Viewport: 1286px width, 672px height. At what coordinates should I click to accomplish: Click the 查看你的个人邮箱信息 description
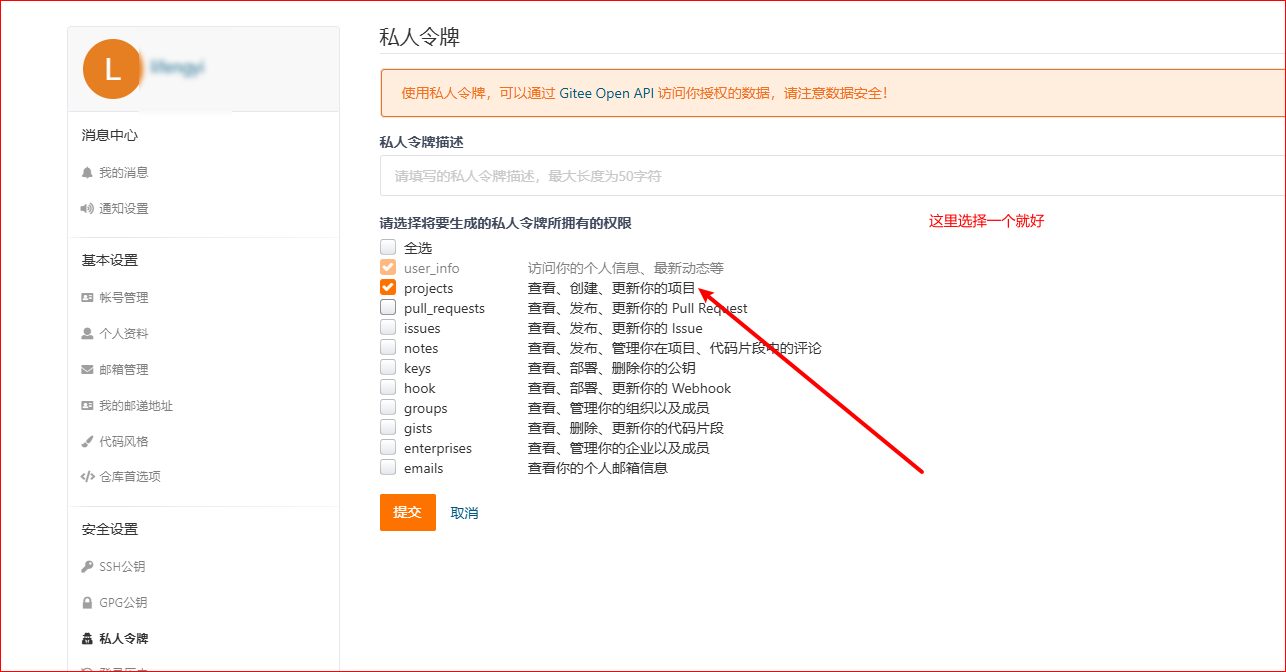tap(597, 468)
